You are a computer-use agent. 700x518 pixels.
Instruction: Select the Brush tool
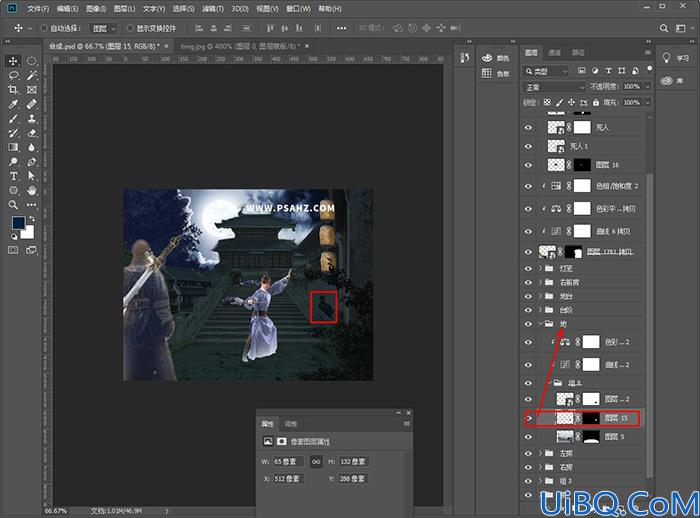pos(13,119)
